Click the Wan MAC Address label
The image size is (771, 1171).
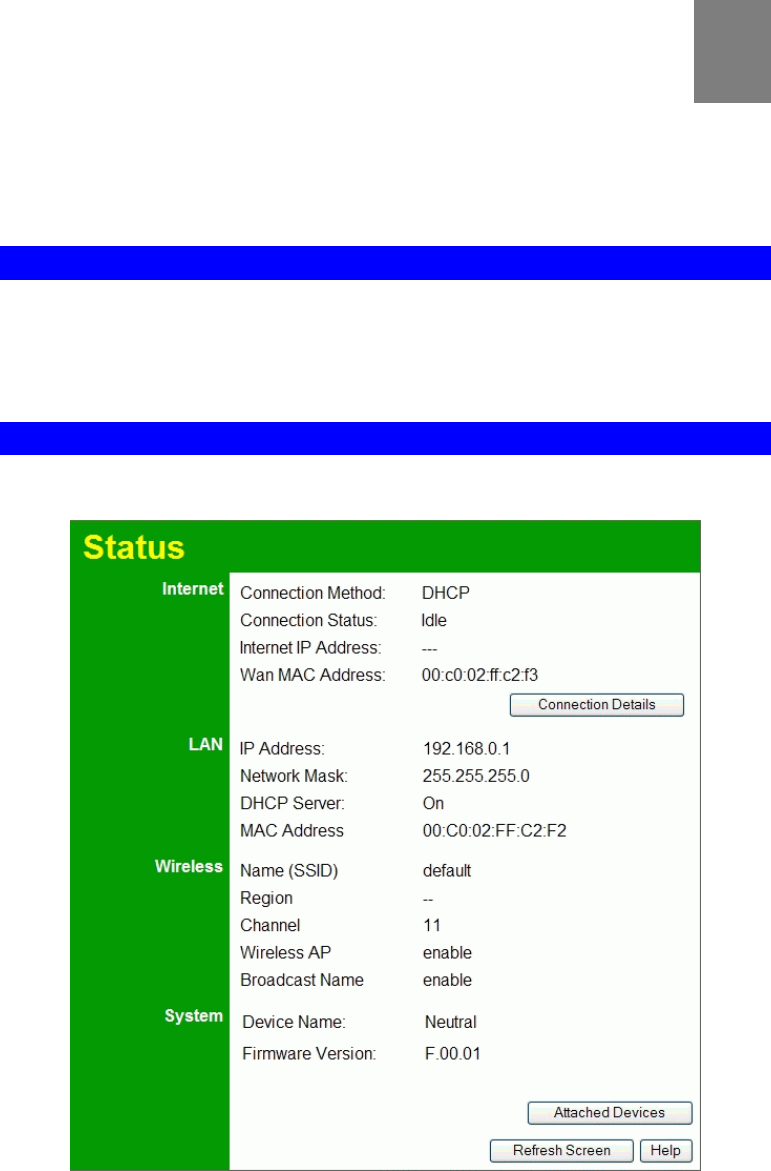(x=313, y=675)
